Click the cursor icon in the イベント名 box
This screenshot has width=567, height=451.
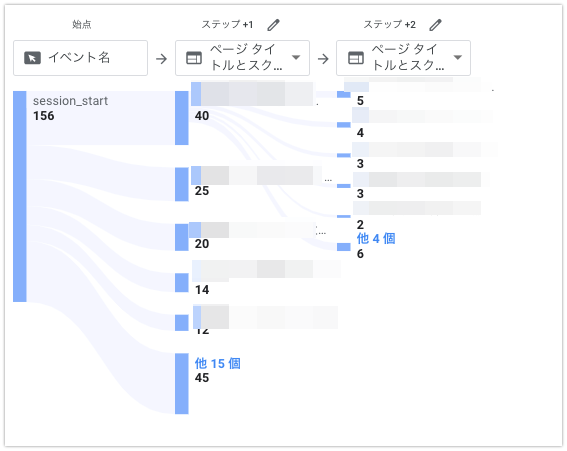tap(32, 58)
